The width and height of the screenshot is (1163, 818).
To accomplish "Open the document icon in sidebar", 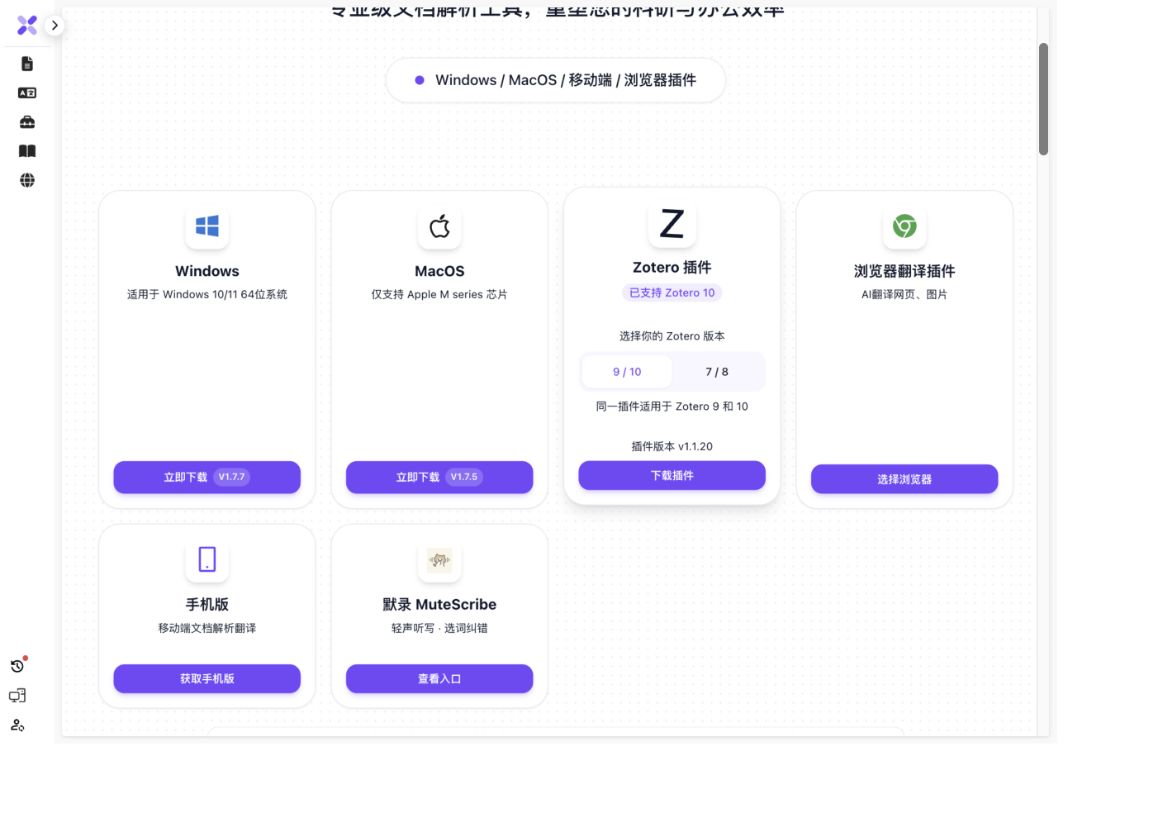I will [27, 64].
